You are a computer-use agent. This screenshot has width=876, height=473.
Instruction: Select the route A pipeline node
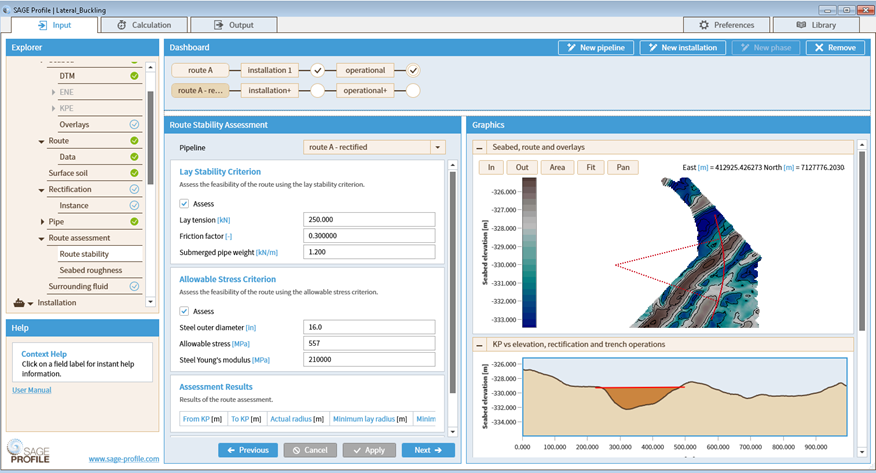200,70
